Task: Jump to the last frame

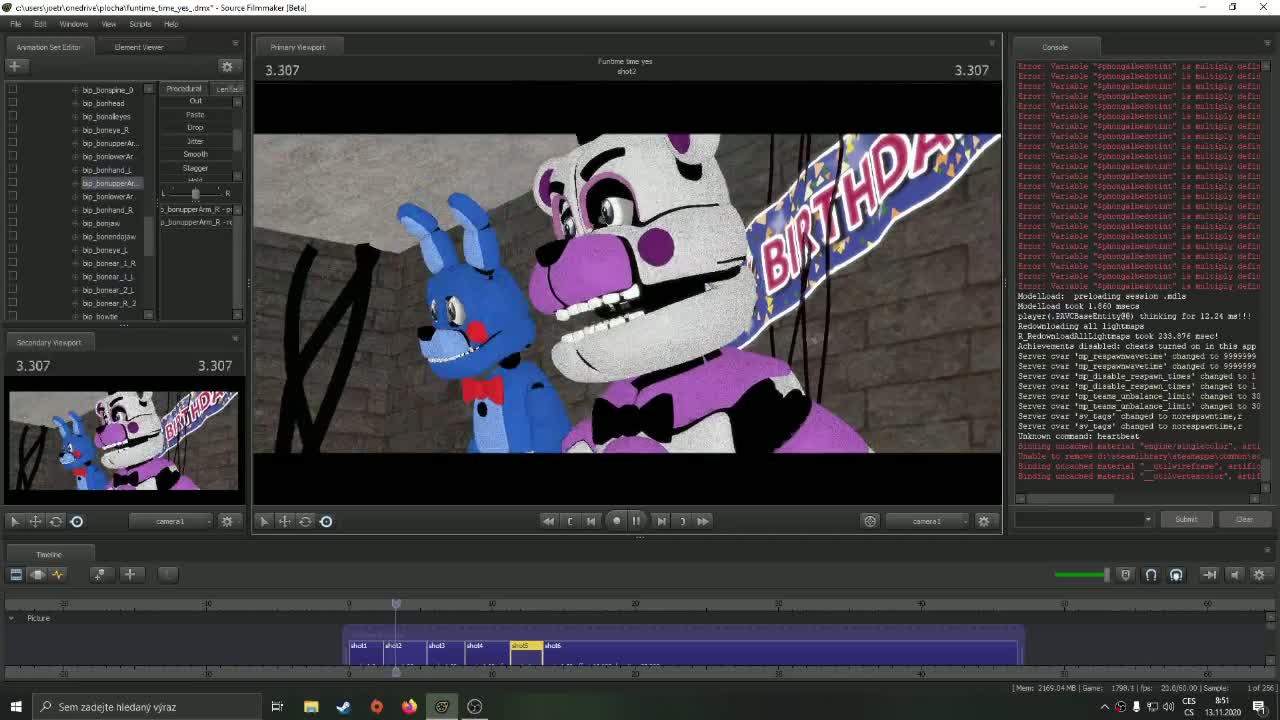Action: click(x=703, y=521)
